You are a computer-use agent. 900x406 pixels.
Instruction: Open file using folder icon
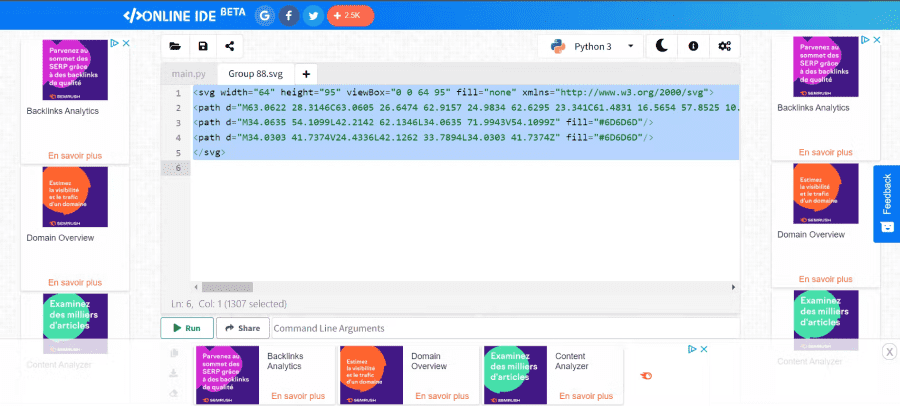[x=175, y=47]
